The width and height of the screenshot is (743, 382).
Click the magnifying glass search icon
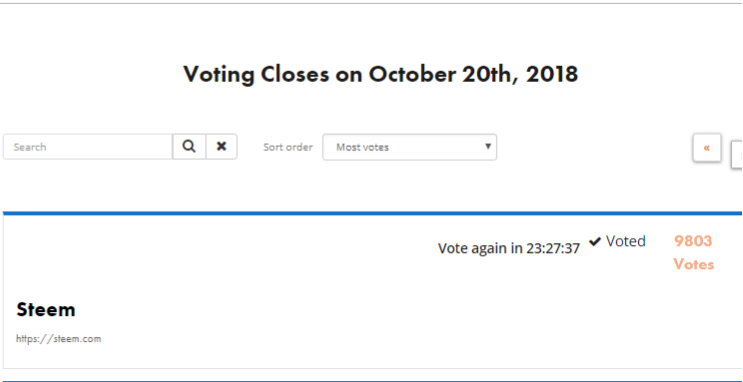tap(189, 147)
